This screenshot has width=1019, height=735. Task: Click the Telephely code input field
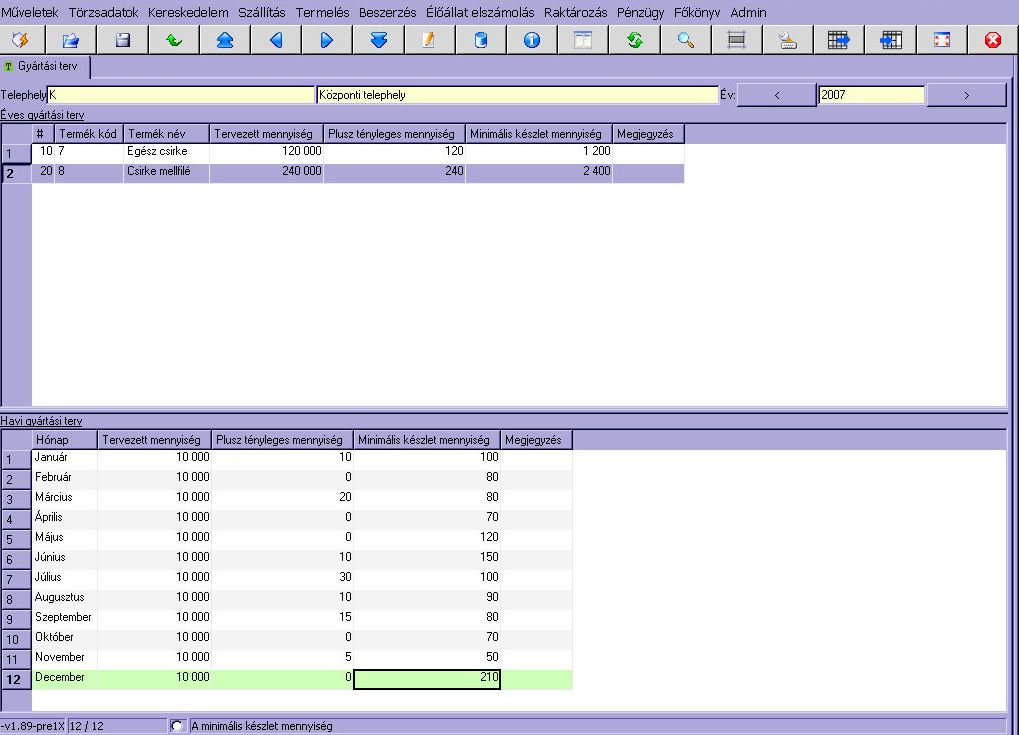pos(181,95)
